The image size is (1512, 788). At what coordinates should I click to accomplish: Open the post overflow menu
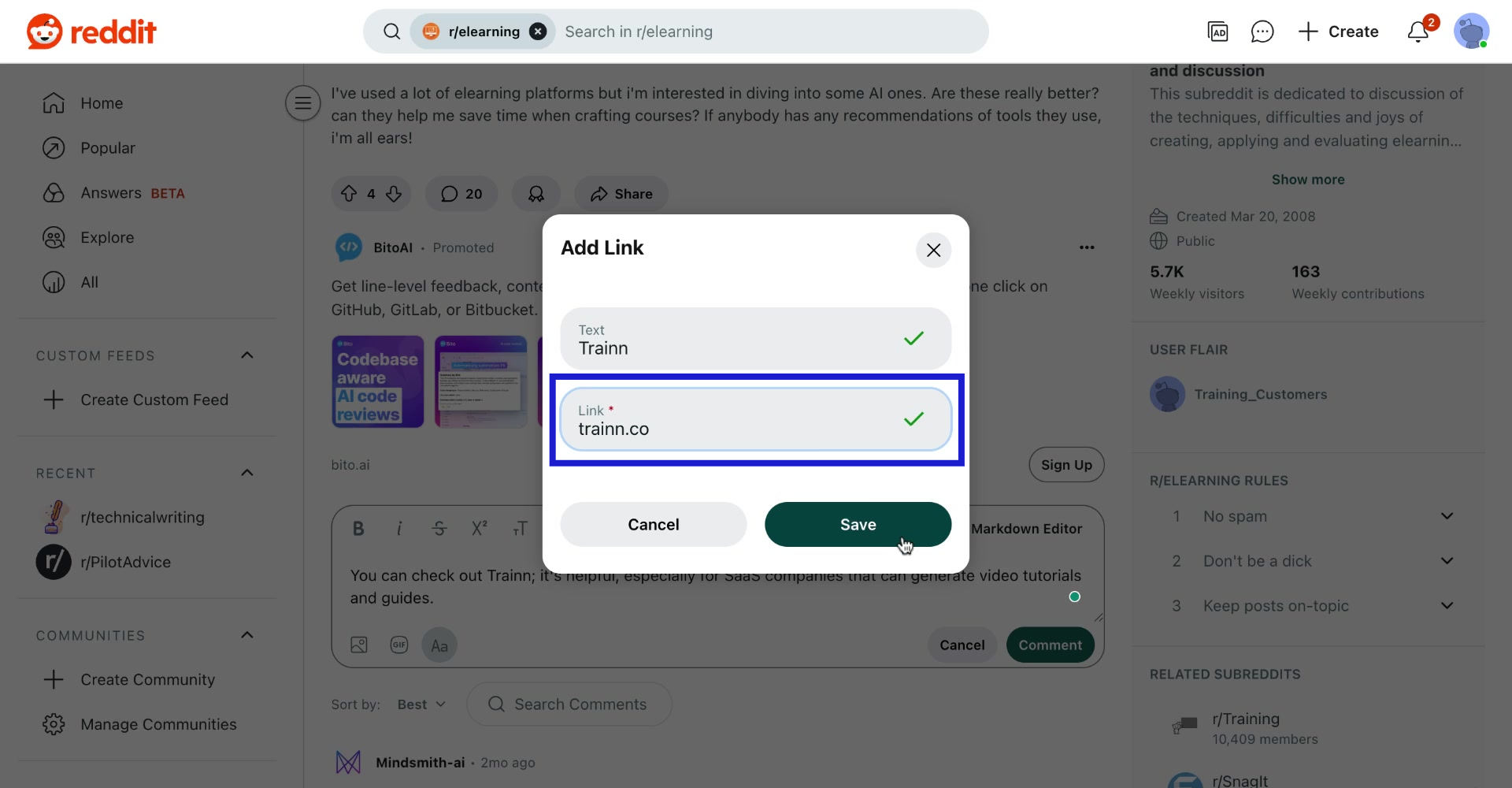1088,247
